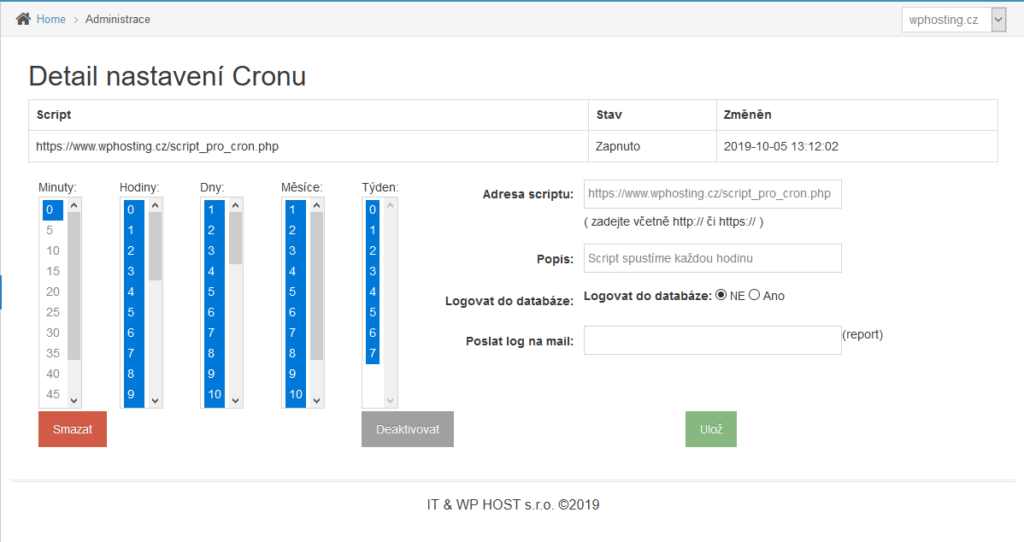Click the green Ulož save button
Viewport: 1024px width, 542px height.
click(711, 429)
